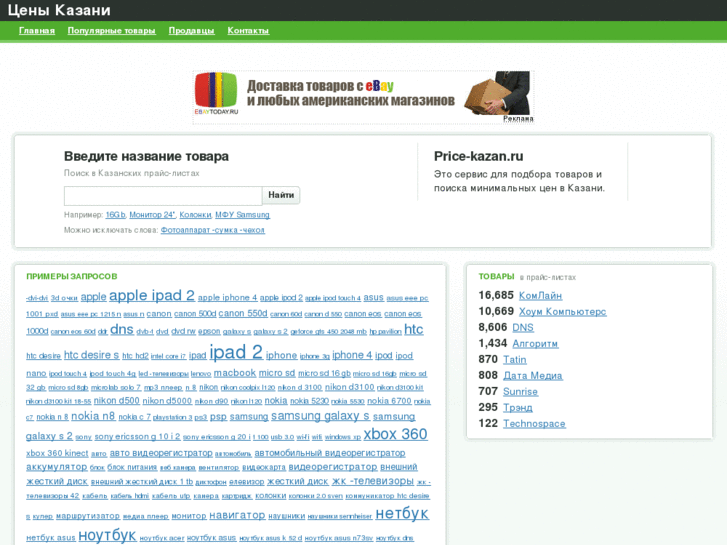Select the micro sd 16 gb tag

(x=324, y=373)
